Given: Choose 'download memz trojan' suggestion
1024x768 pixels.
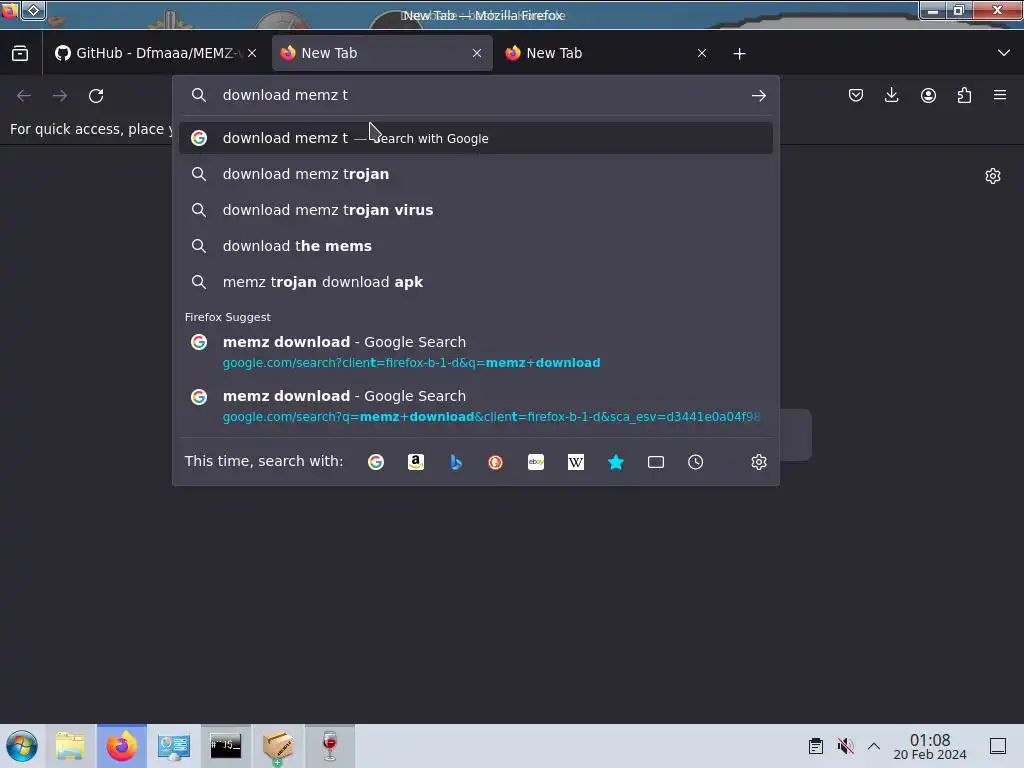Looking at the screenshot, I should pyautogui.click(x=475, y=174).
